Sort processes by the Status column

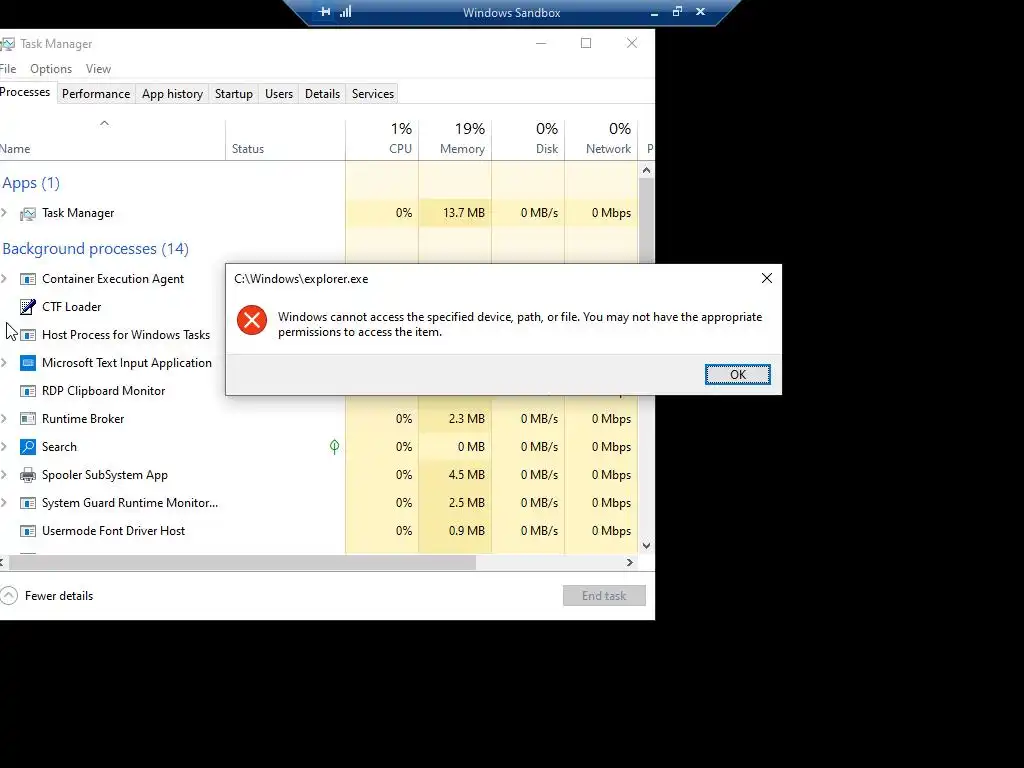pyautogui.click(x=285, y=139)
